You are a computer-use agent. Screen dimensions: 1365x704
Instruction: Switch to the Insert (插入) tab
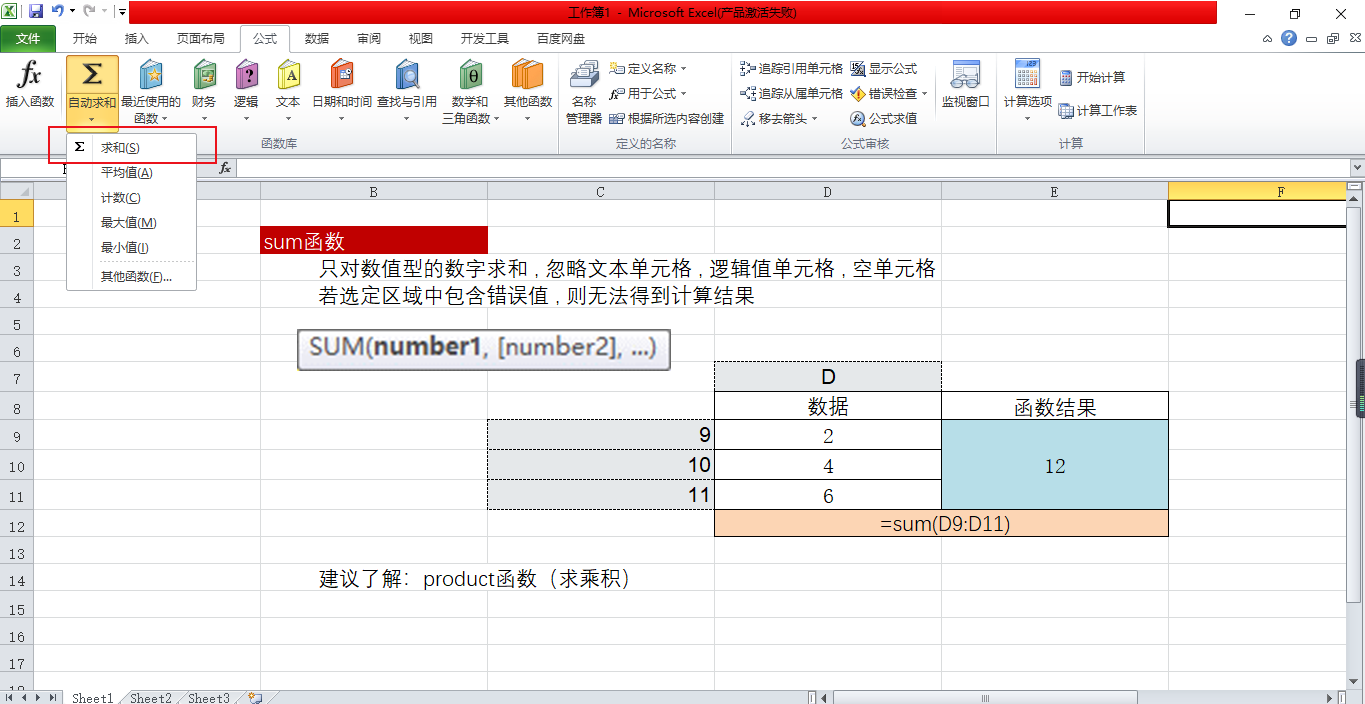136,39
